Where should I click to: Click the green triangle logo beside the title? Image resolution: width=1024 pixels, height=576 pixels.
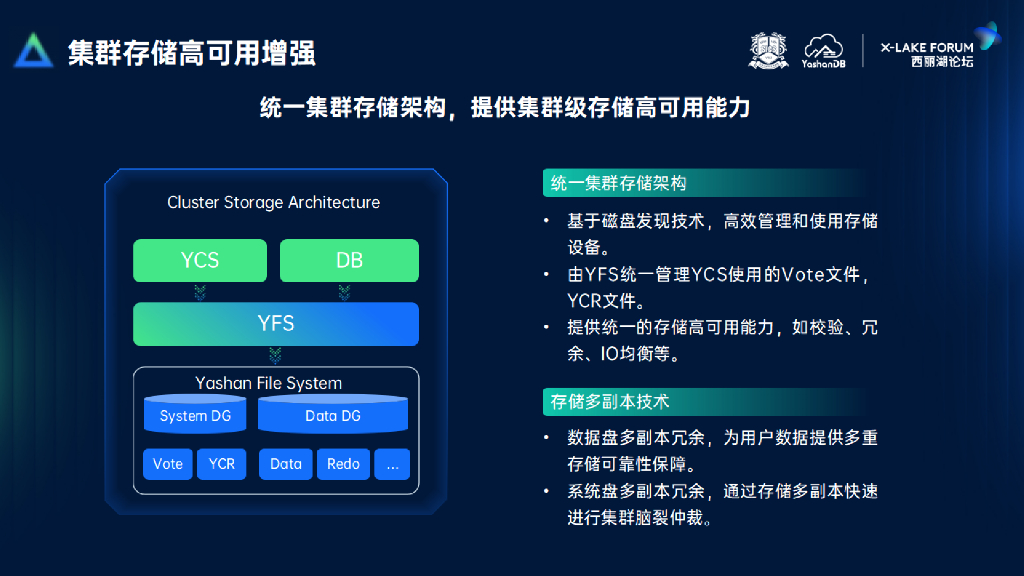(x=33, y=51)
